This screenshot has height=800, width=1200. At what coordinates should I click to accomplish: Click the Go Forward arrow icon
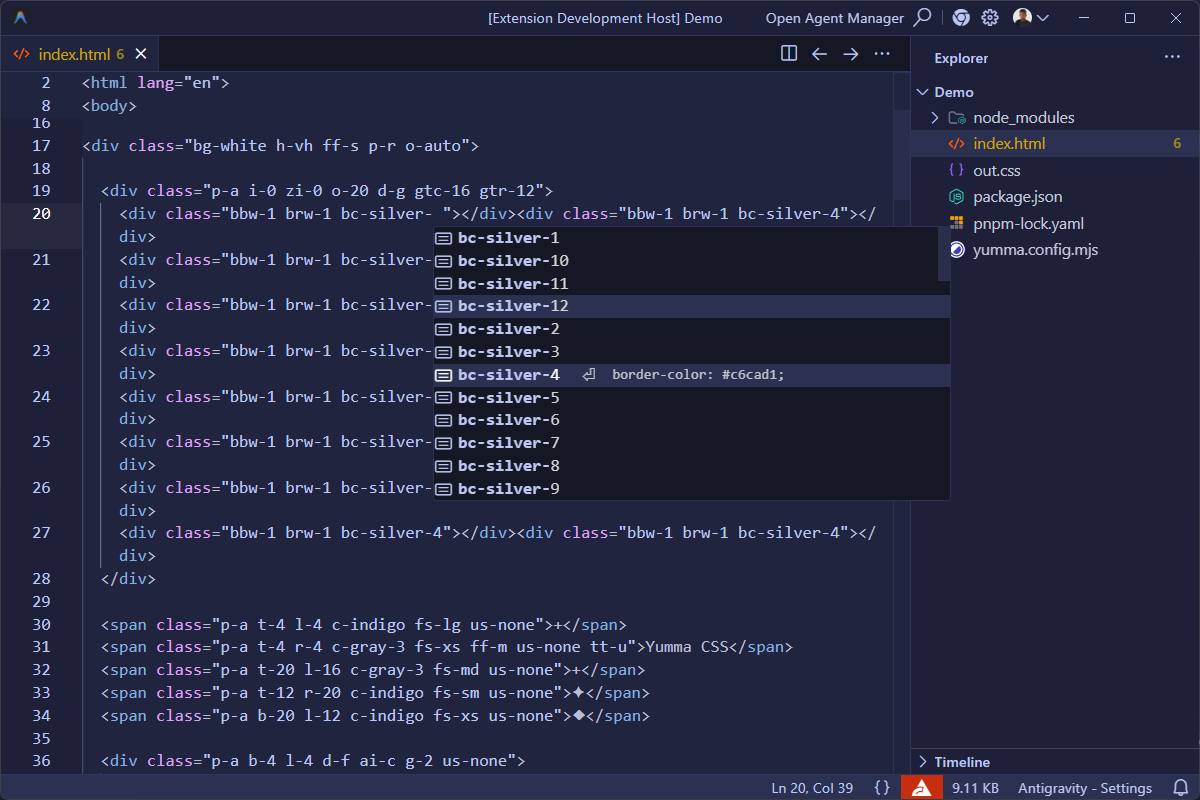[849, 53]
